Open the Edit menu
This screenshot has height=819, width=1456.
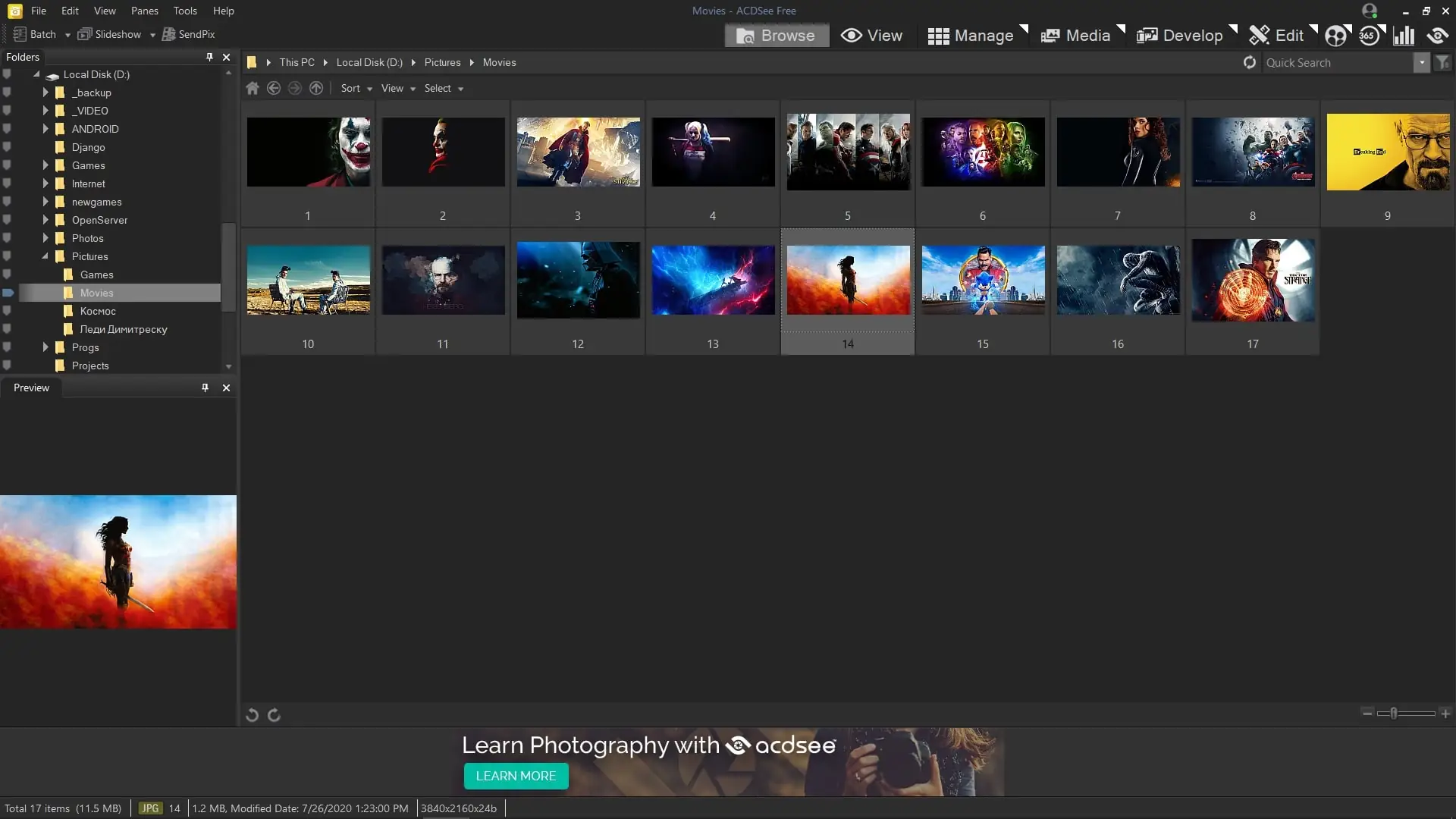[70, 11]
